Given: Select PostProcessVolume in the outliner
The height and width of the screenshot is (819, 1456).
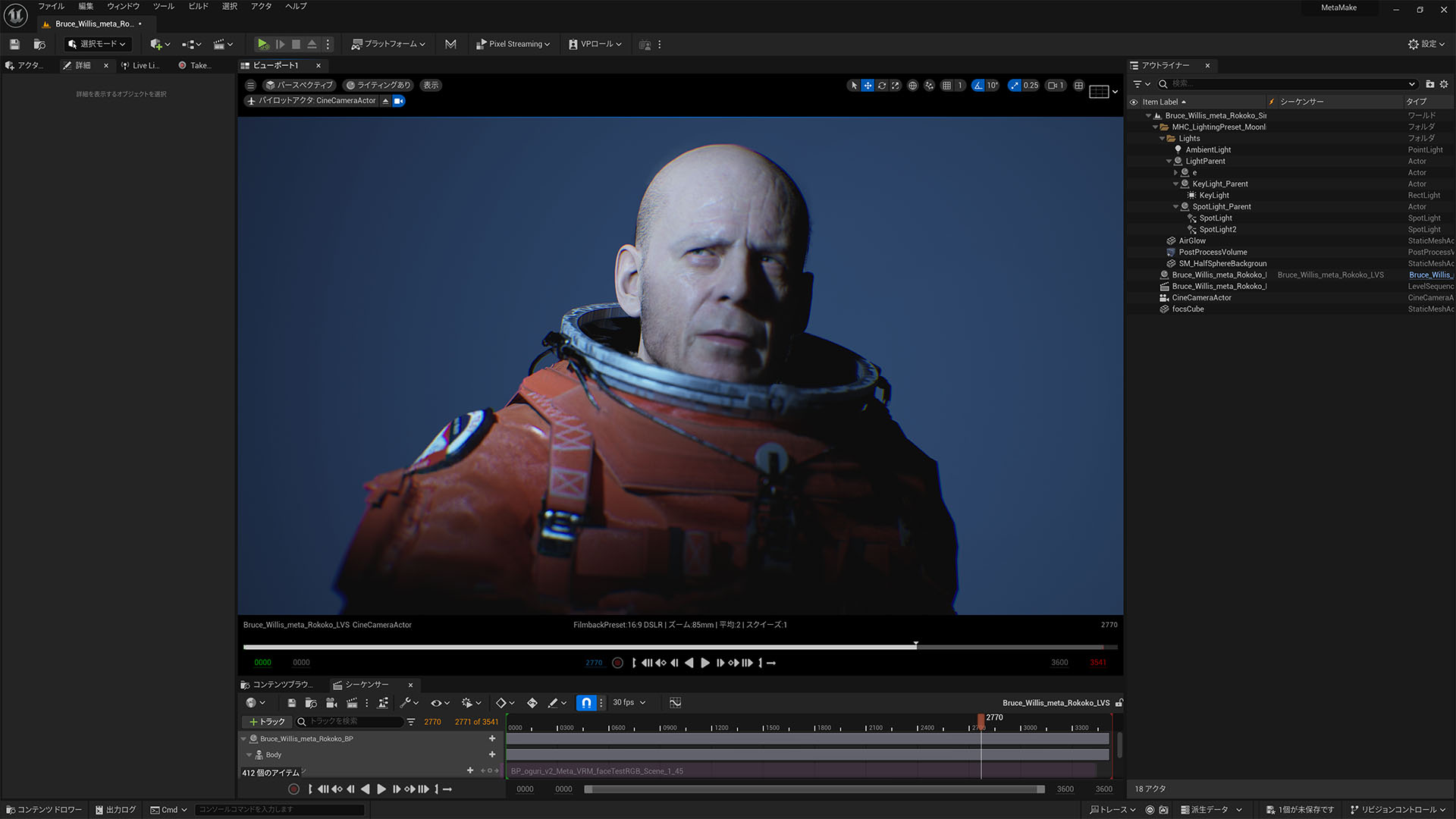Looking at the screenshot, I should (x=1213, y=253).
